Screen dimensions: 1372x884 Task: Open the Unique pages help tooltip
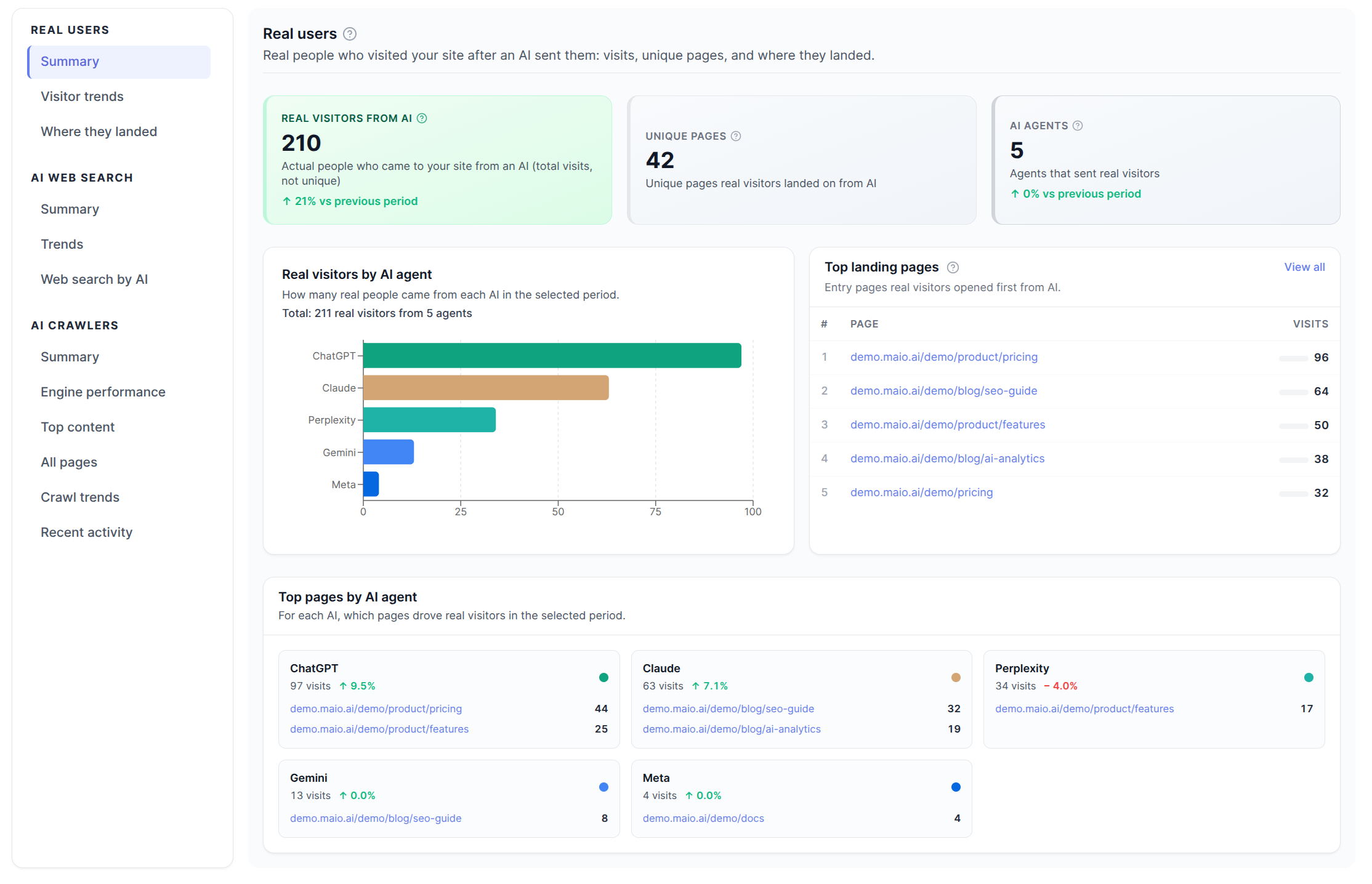tap(737, 136)
